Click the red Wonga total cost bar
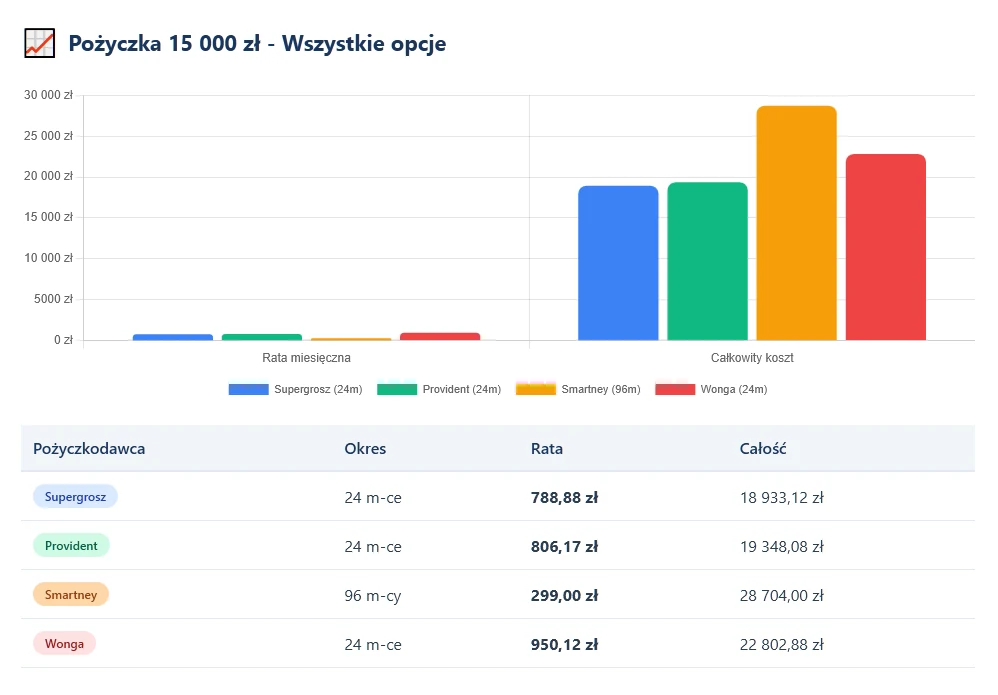This screenshot has height=695, width=998. click(885, 247)
